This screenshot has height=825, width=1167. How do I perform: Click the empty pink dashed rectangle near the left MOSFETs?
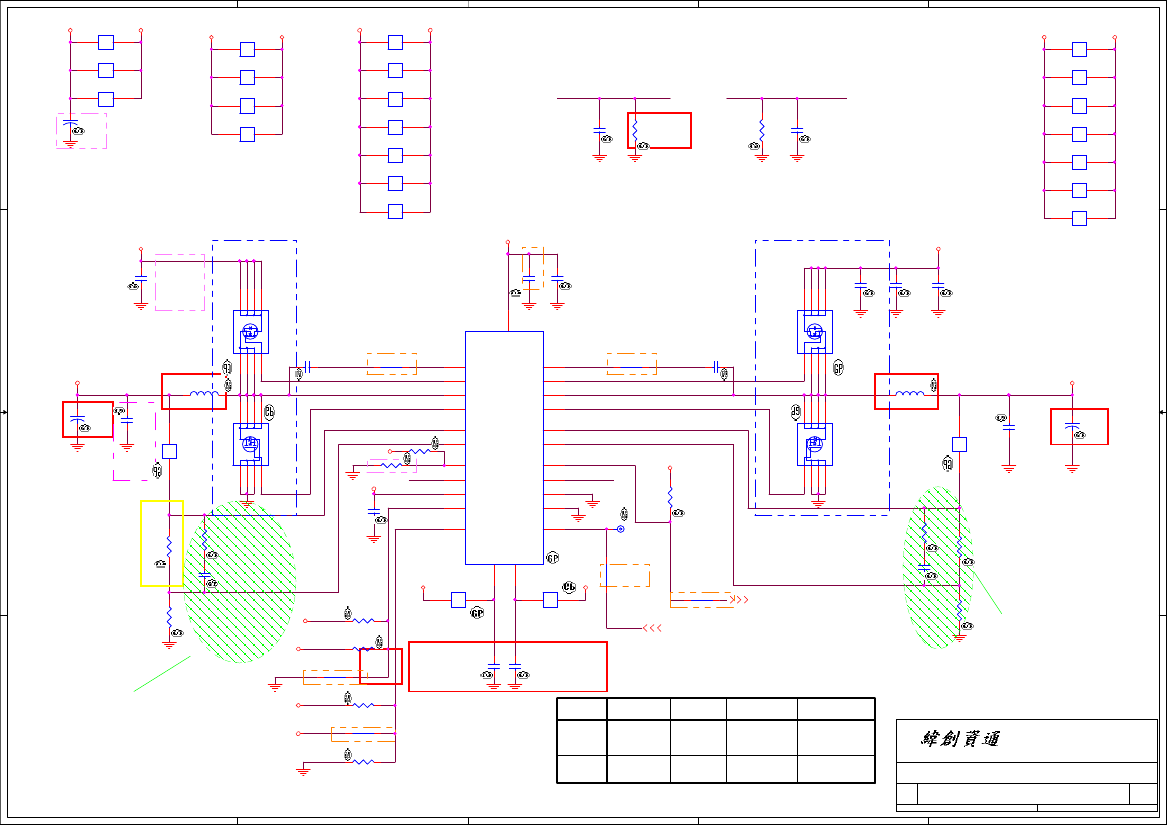coord(180,282)
